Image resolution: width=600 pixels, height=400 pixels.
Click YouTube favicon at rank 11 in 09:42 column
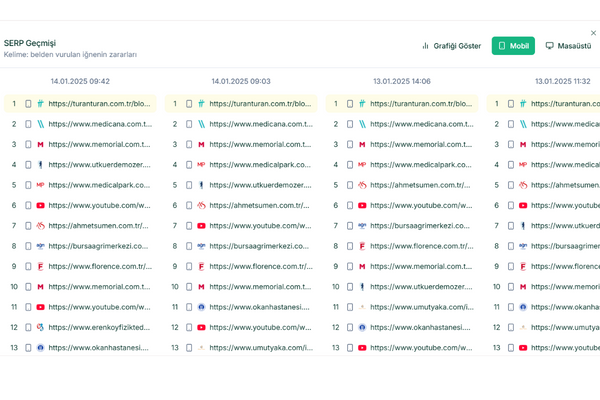point(40,307)
